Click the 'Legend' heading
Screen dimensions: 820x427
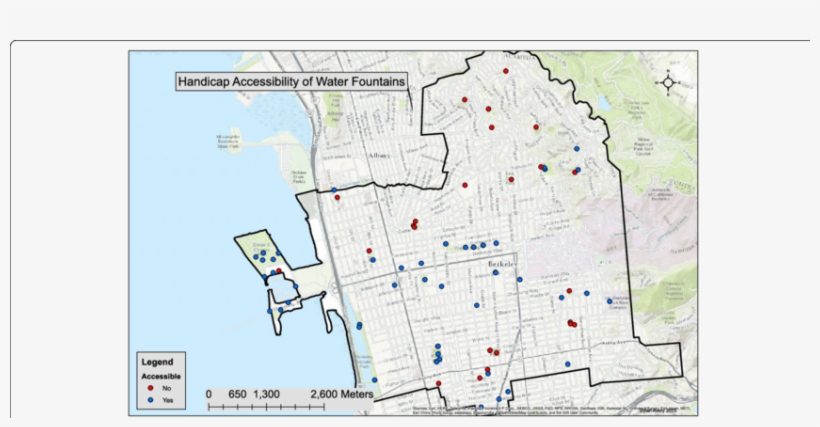click(x=157, y=362)
